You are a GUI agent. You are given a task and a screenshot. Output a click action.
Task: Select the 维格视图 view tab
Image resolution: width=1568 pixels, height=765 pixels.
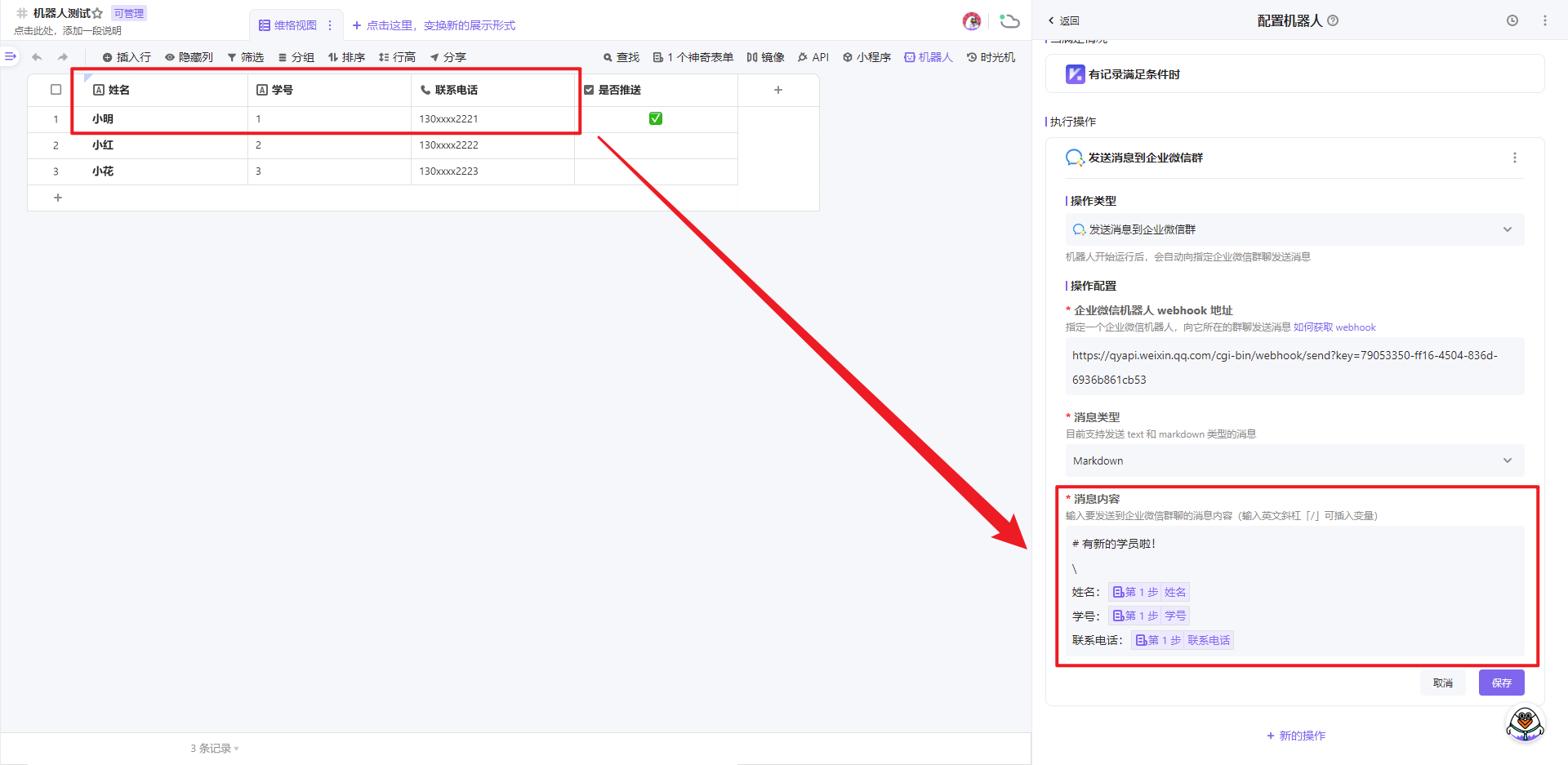(287, 25)
